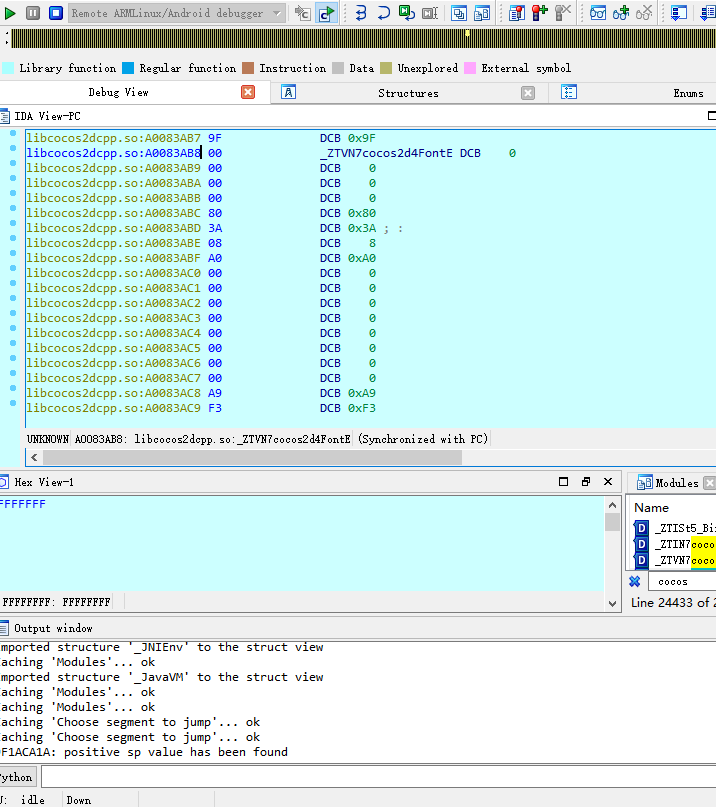Click the Output window title icon
716x807 pixels.
click(5, 628)
